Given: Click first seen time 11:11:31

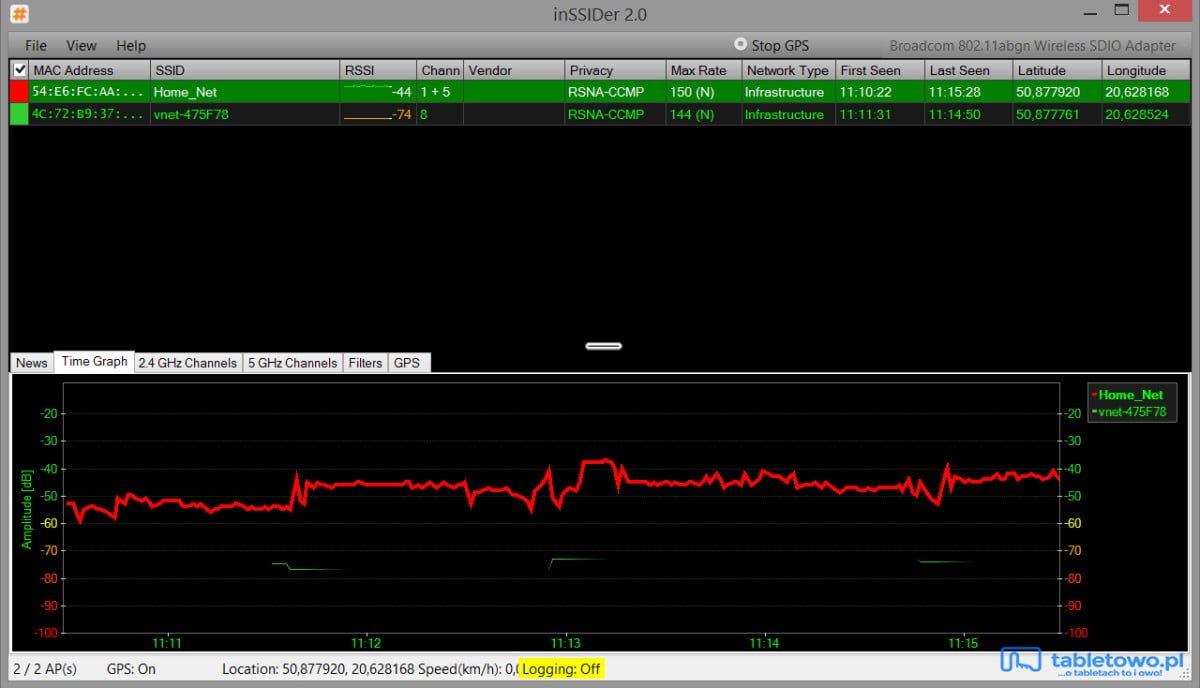Looking at the screenshot, I should click(x=866, y=114).
